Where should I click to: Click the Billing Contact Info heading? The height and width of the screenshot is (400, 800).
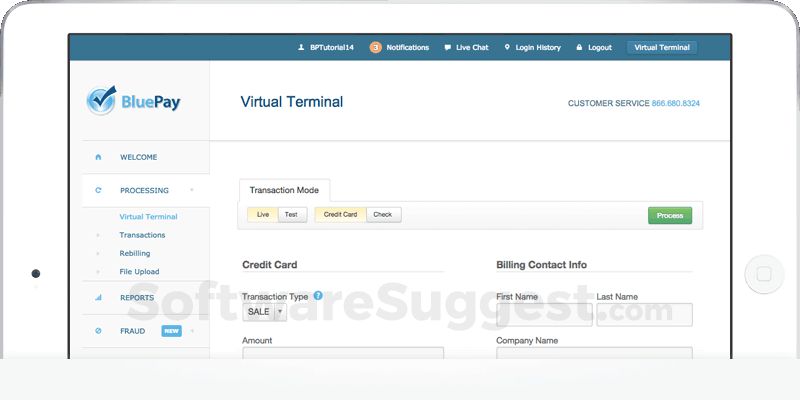point(541,265)
